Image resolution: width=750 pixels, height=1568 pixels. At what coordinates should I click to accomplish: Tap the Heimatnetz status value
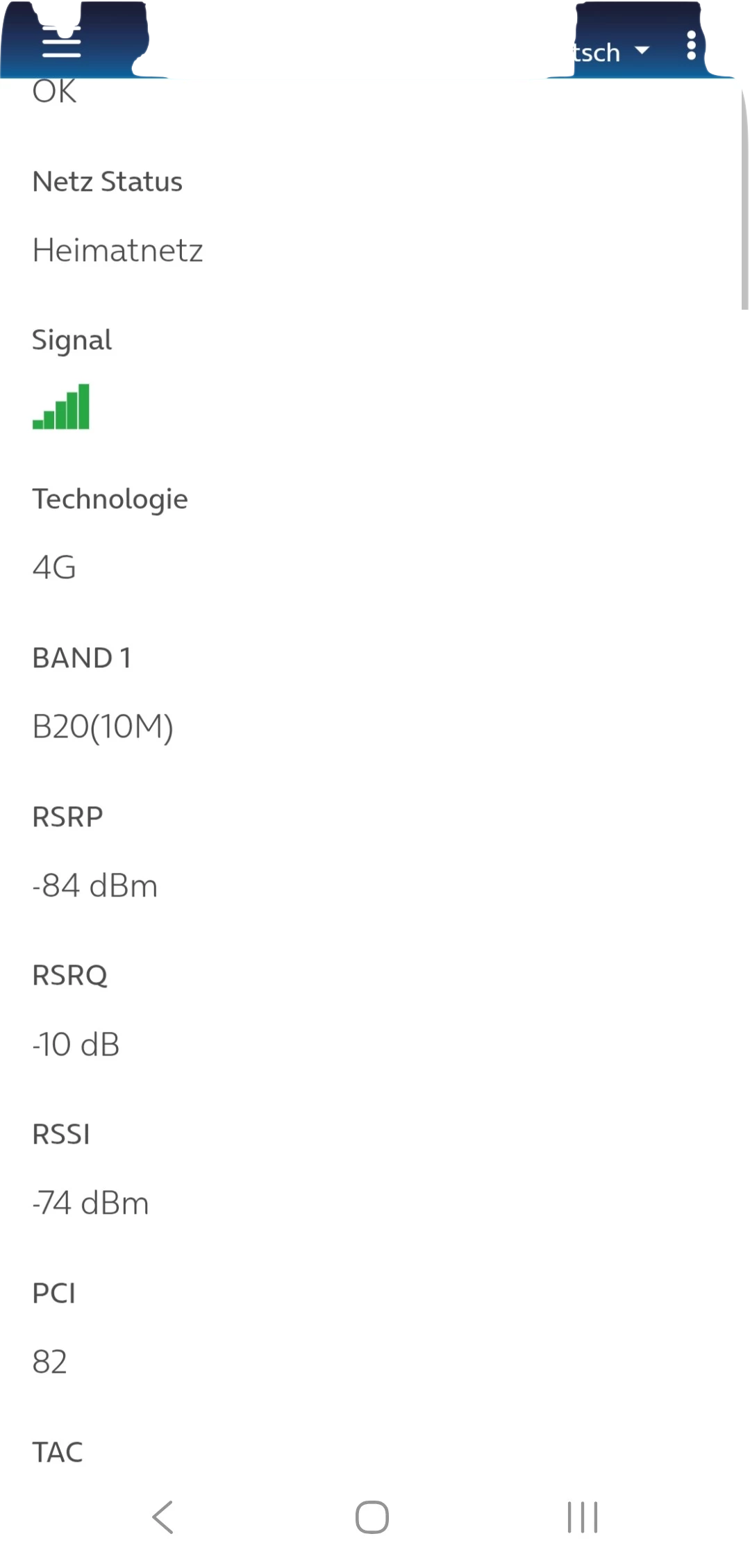tap(118, 250)
